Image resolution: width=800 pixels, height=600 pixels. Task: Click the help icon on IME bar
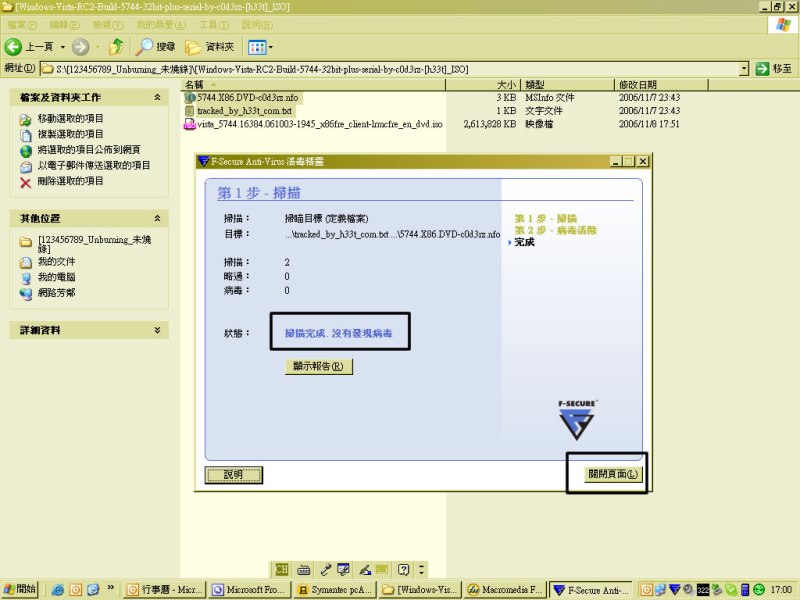point(404,569)
